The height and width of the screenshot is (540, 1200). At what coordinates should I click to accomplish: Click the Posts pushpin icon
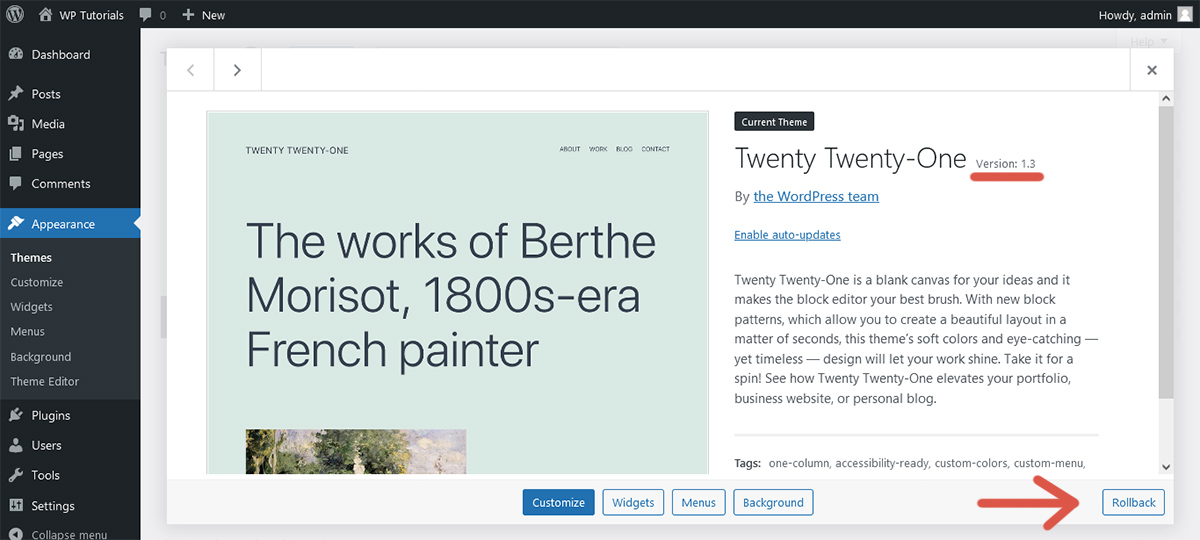(16, 94)
